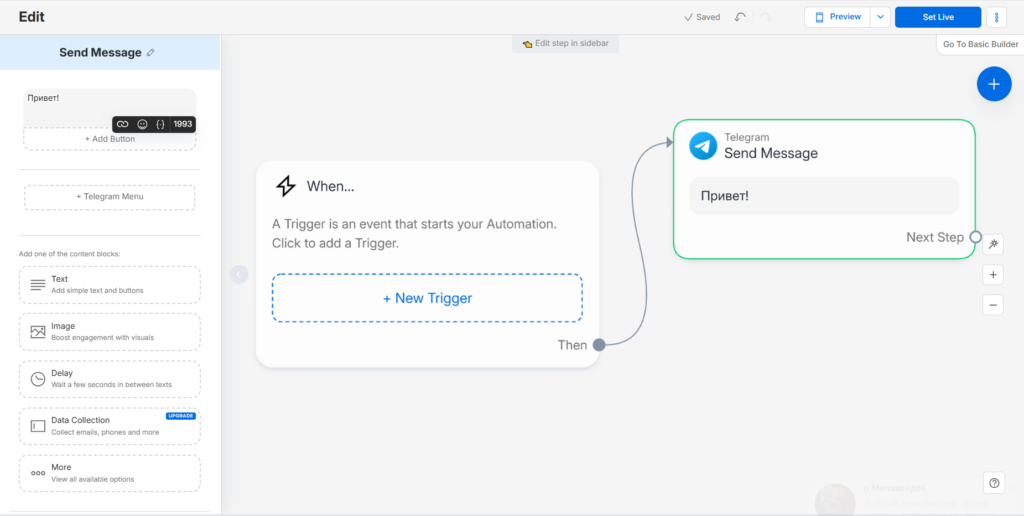Click the Delay content block clock icon
This screenshot has height=516, width=1024.
pyautogui.click(x=38, y=379)
